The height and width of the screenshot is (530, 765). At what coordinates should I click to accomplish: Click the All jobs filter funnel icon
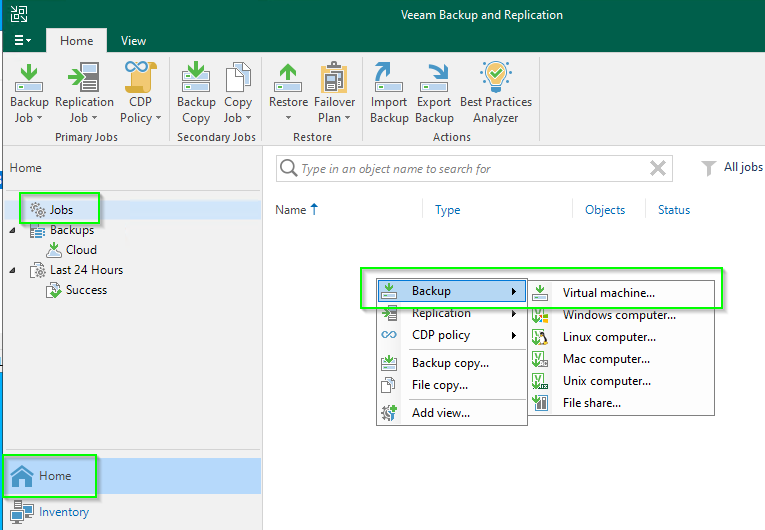click(x=708, y=168)
